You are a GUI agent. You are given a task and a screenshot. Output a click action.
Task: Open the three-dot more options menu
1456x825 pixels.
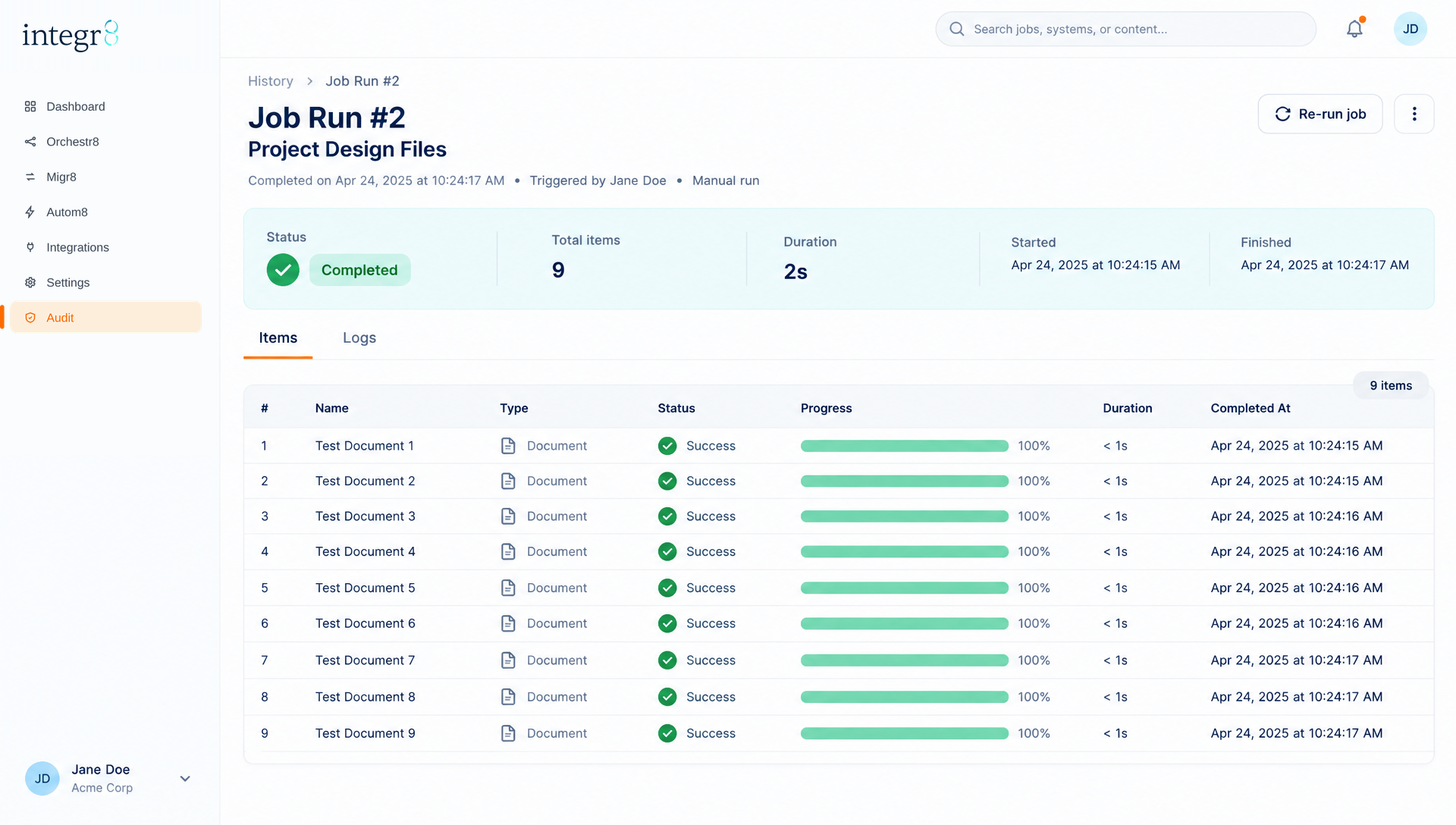click(1414, 114)
